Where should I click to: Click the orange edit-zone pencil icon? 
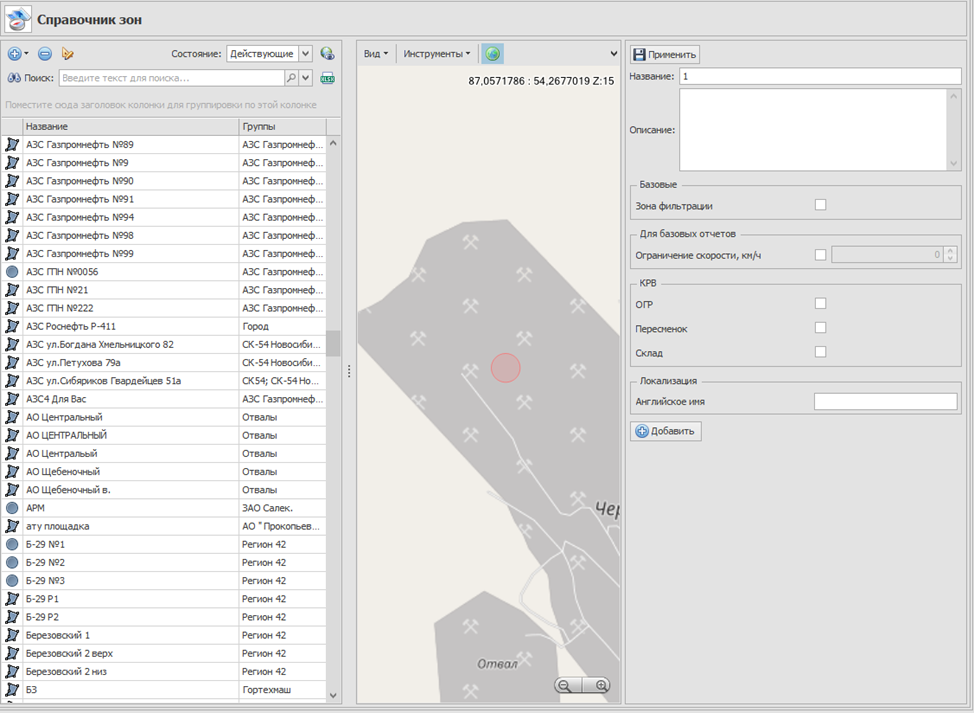[68, 54]
